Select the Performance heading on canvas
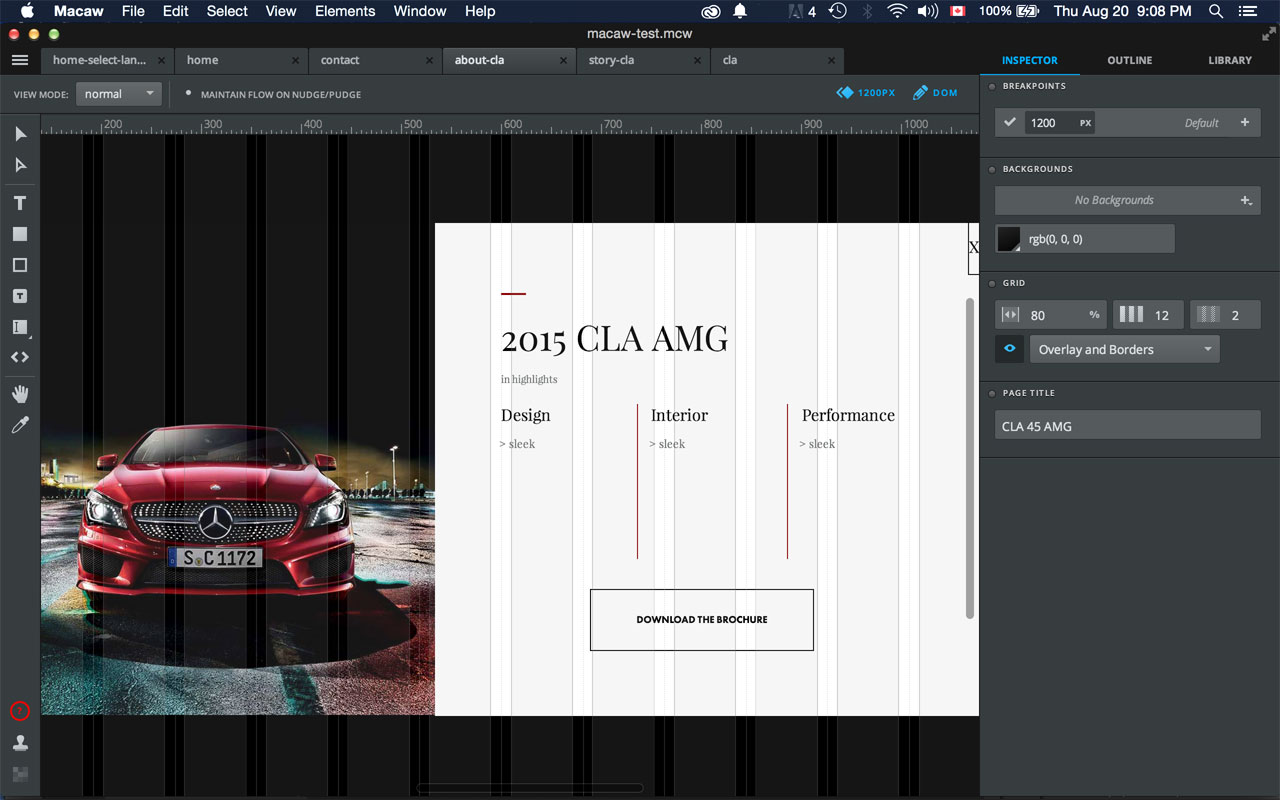This screenshot has width=1280, height=800. click(848, 415)
